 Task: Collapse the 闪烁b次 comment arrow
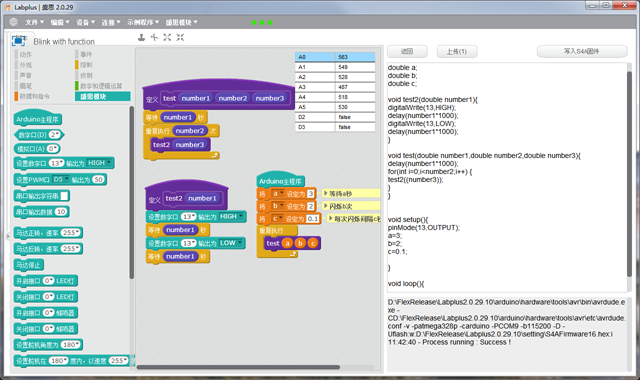click(x=325, y=206)
